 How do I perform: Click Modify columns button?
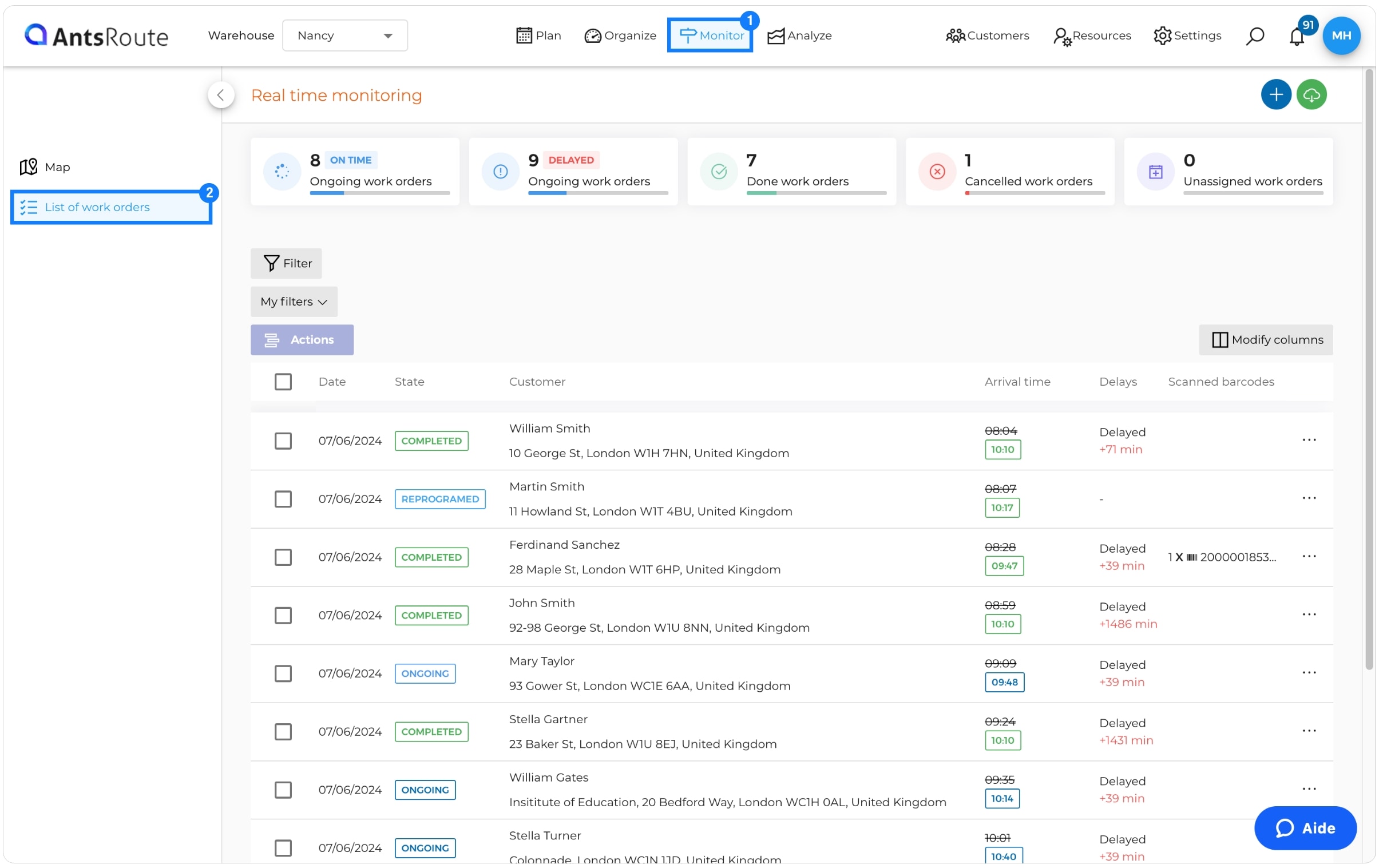[1266, 339]
